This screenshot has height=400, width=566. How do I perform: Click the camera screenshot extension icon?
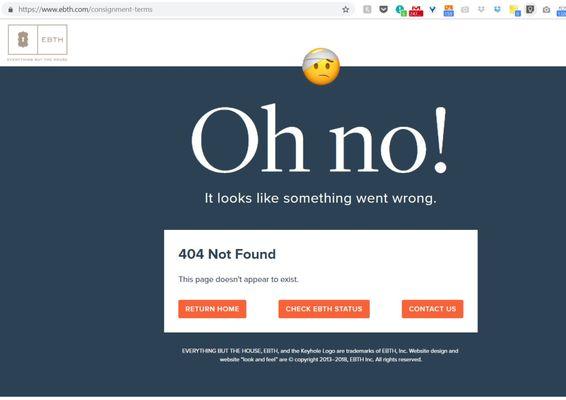[547, 10]
